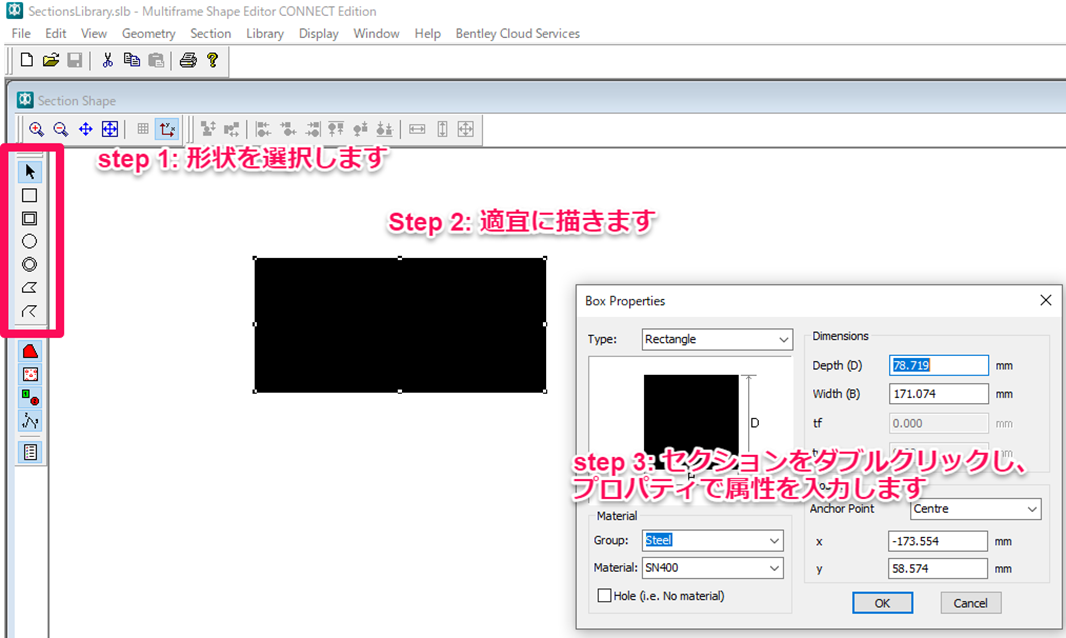The height and width of the screenshot is (638, 1066).
Task: Toggle the red solid fill display icon
Action: pyautogui.click(x=30, y=351)
